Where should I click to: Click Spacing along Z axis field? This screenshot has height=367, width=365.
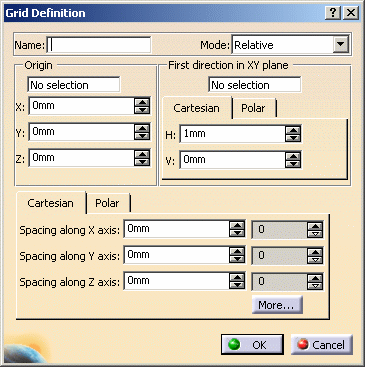tap(177, 281)
